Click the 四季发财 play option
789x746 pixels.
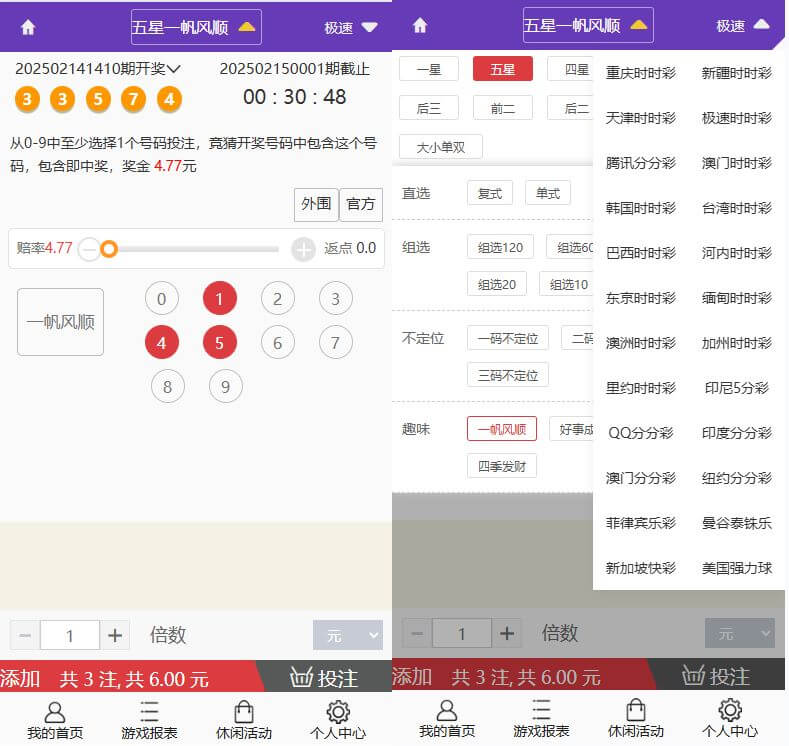[501, 466]
